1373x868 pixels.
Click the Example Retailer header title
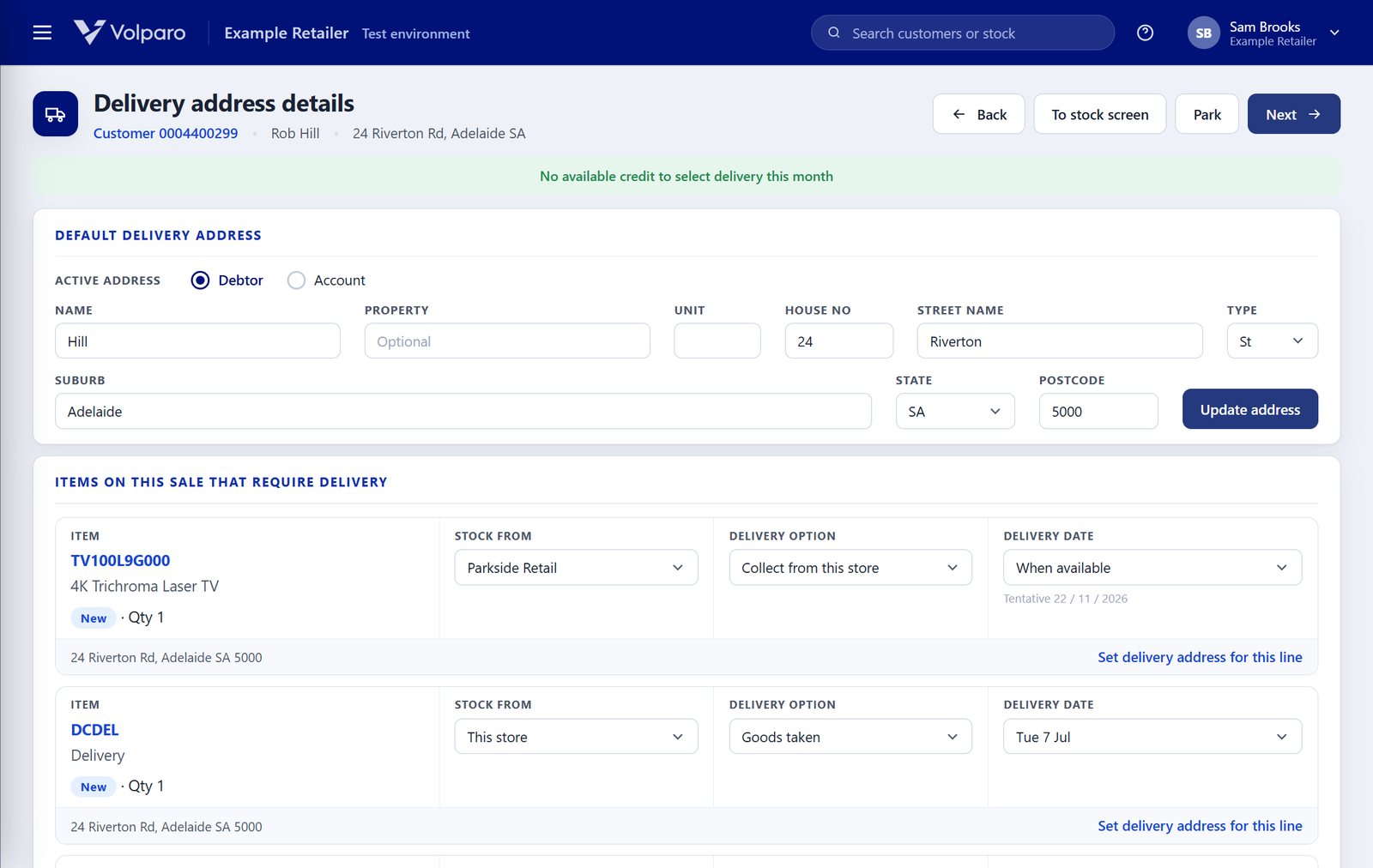(287, 33)
